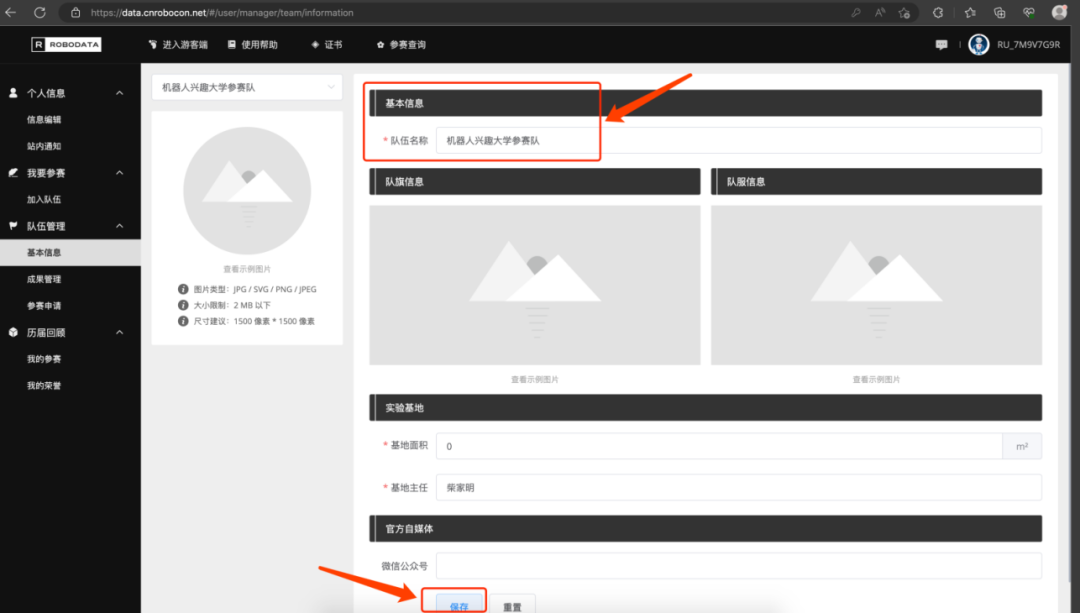Click the RU_7M9V7G9R username
Image resolution: width=1080 pixels, height=613 pixels.
coord(1028,45)
